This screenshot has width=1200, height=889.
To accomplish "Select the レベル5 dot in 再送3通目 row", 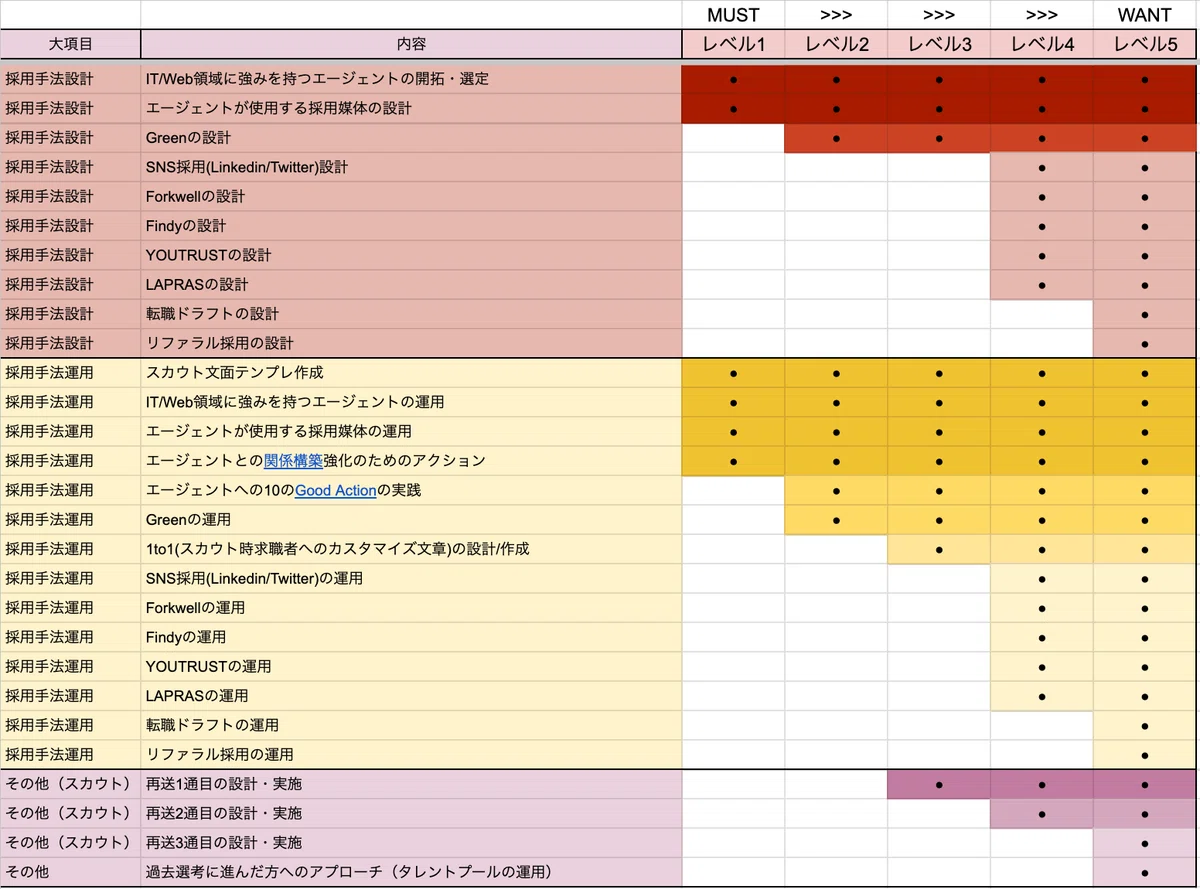I will pyautogui.click(x=1145, y=844).
